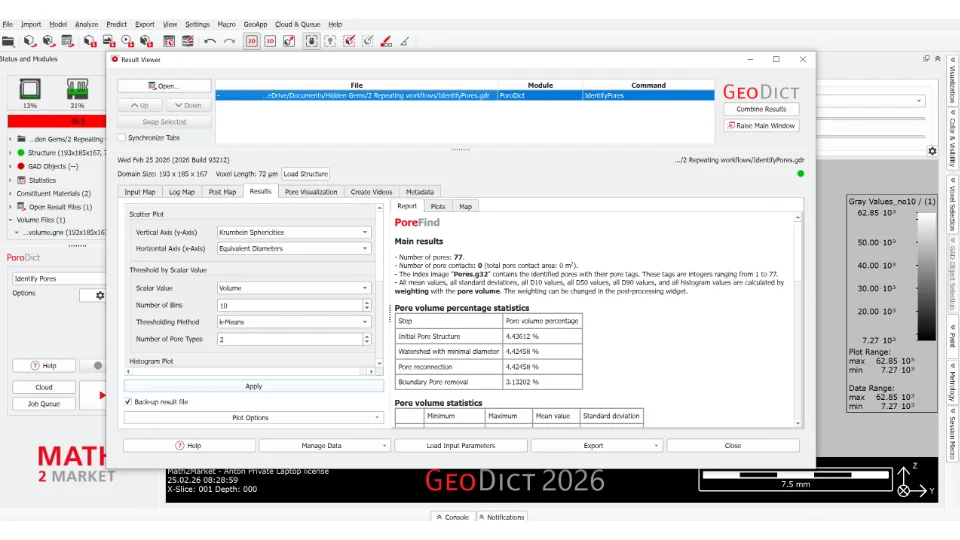960x540 pixels.
Task: Click the gear icon next to Options
Action: [100, 295]
